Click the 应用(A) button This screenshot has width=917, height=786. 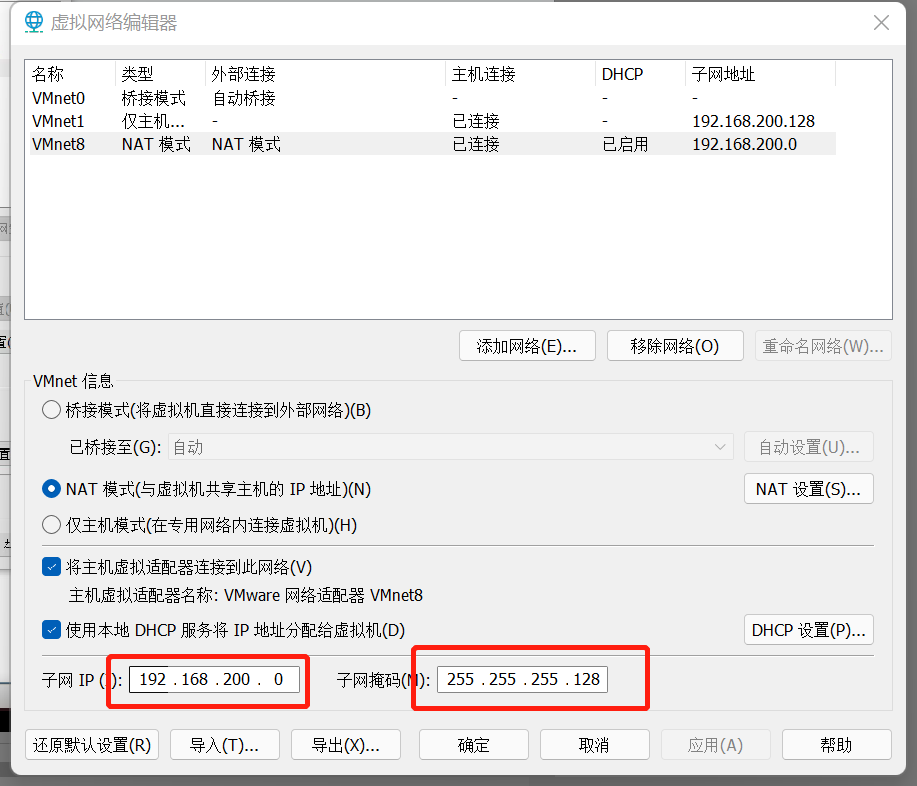coord(716,745)
